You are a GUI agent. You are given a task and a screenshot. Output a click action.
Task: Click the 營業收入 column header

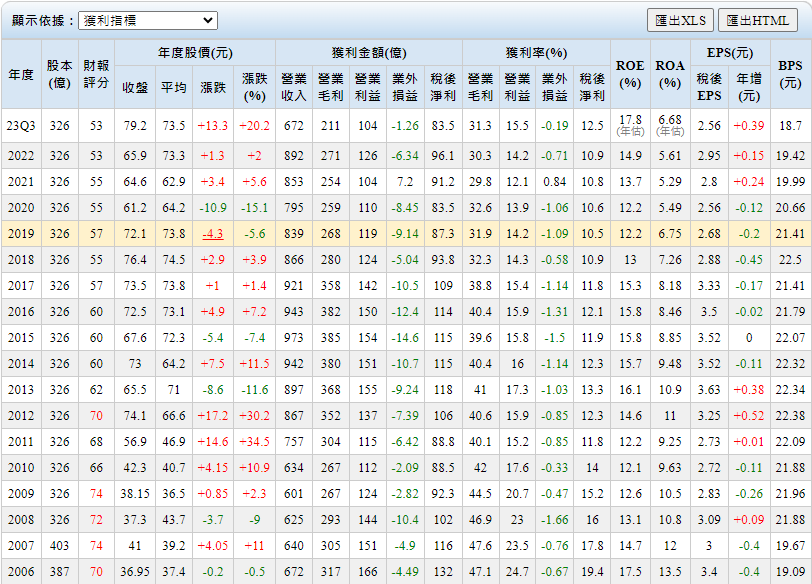coord(294,87)
